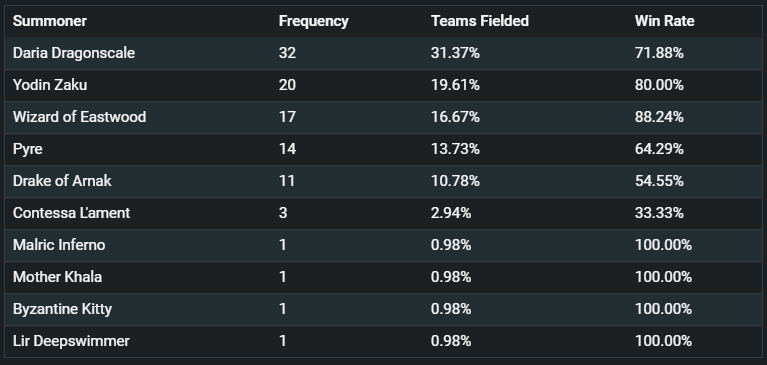
Task: Sort by the Frequency column header
Action: 314,21
